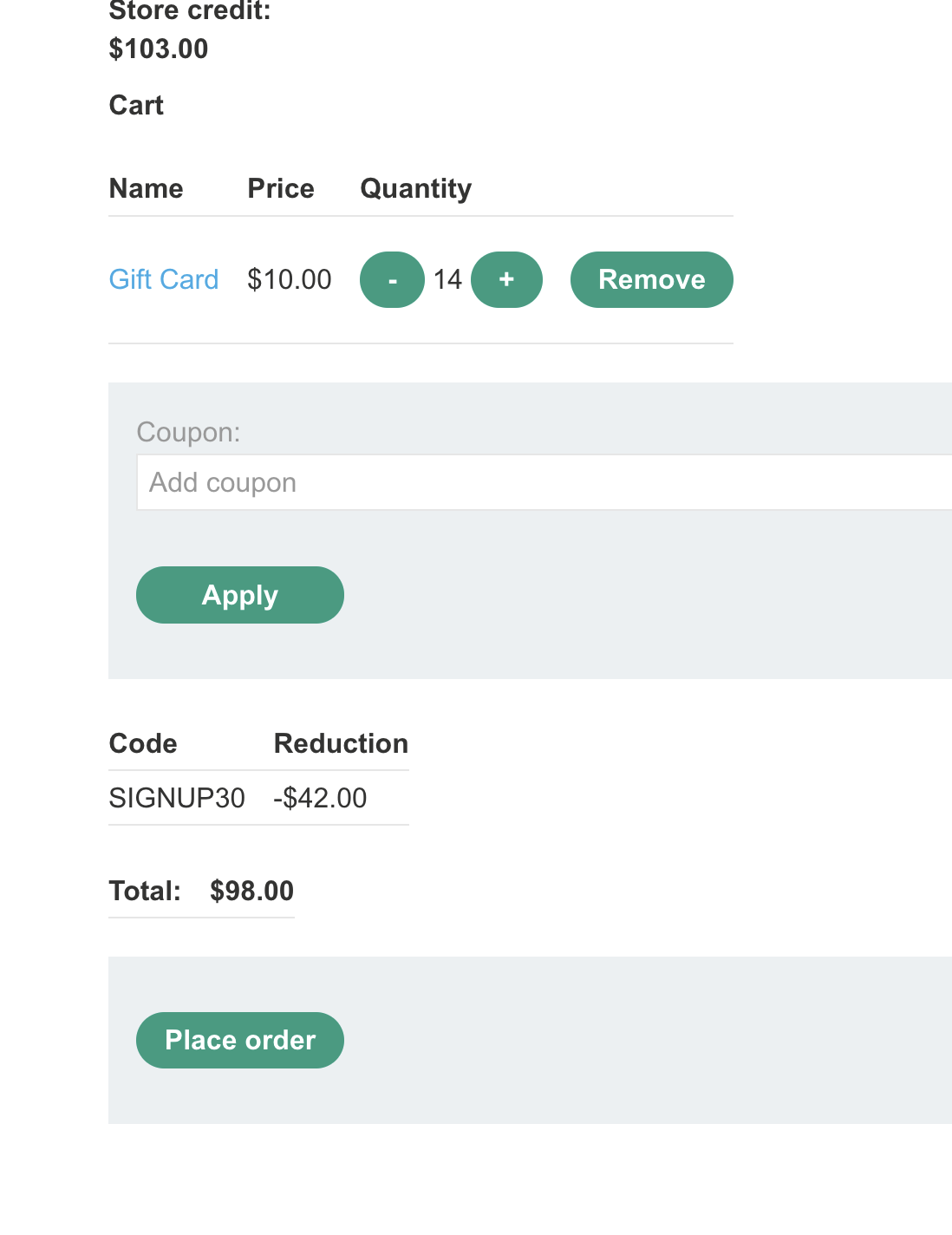Click the quantity value 14
This screenshot has width=952, height=1235.
[447, 280]
